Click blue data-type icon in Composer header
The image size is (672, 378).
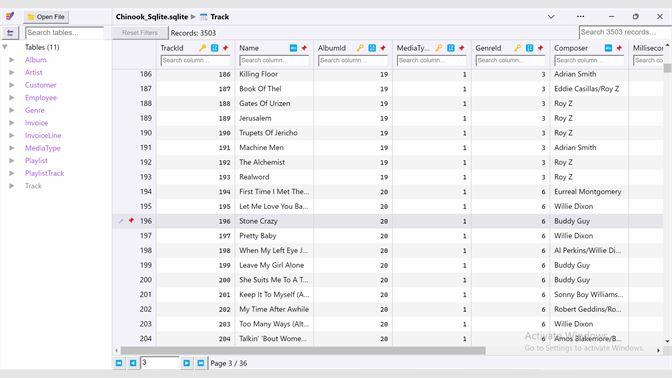click(x=608, y=48)
